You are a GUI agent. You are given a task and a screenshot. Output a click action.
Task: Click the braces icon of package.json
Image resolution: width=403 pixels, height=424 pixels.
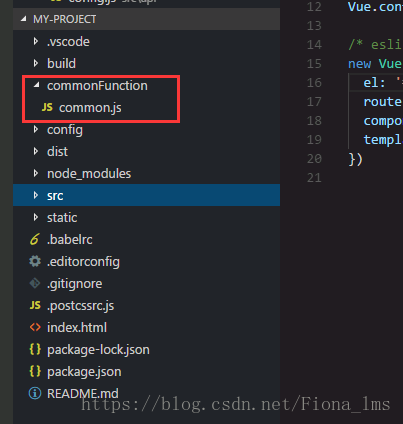[35, 371]
